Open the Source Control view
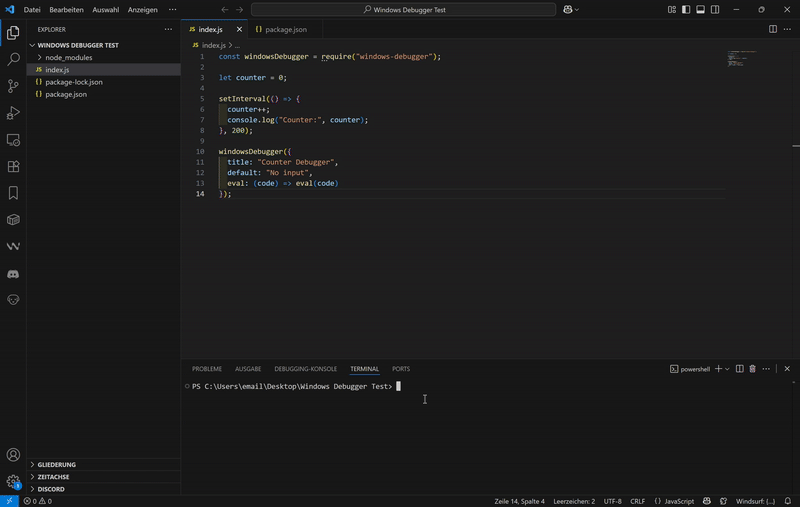 tap(13, 87)
